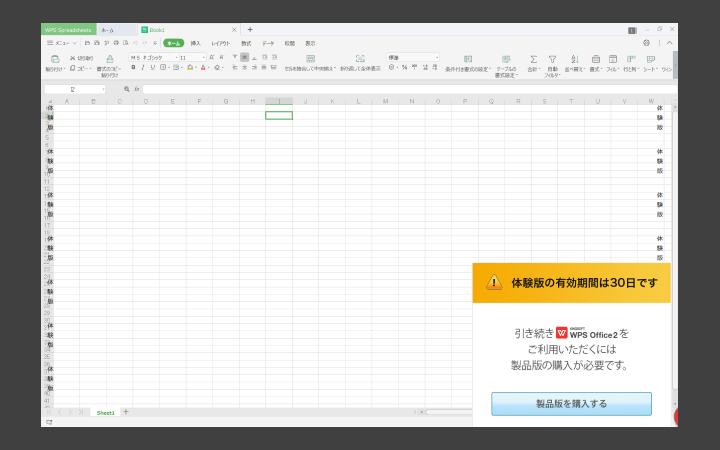
Task: Add a new document tab with plus
Action: click(250, 29)
